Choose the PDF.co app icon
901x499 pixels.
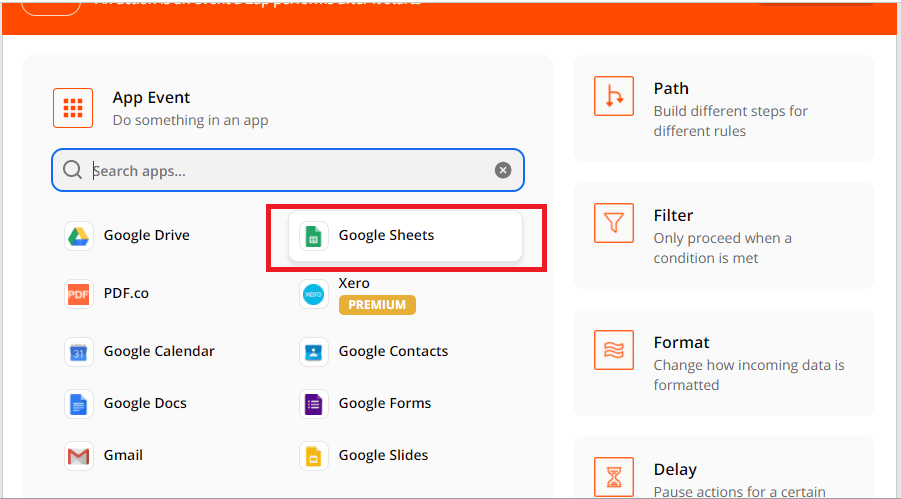(x=79, y=294)
